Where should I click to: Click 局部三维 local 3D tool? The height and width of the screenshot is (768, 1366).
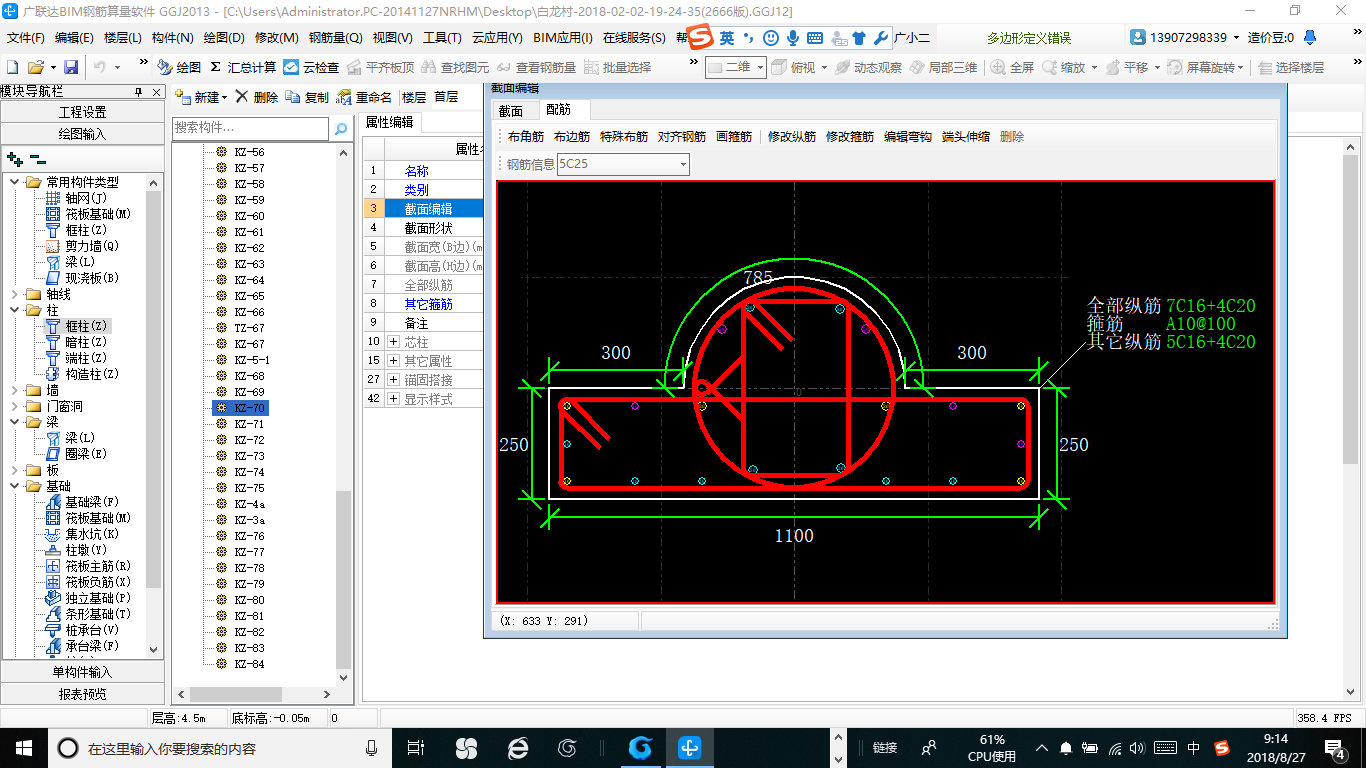[x=944, y=67]
